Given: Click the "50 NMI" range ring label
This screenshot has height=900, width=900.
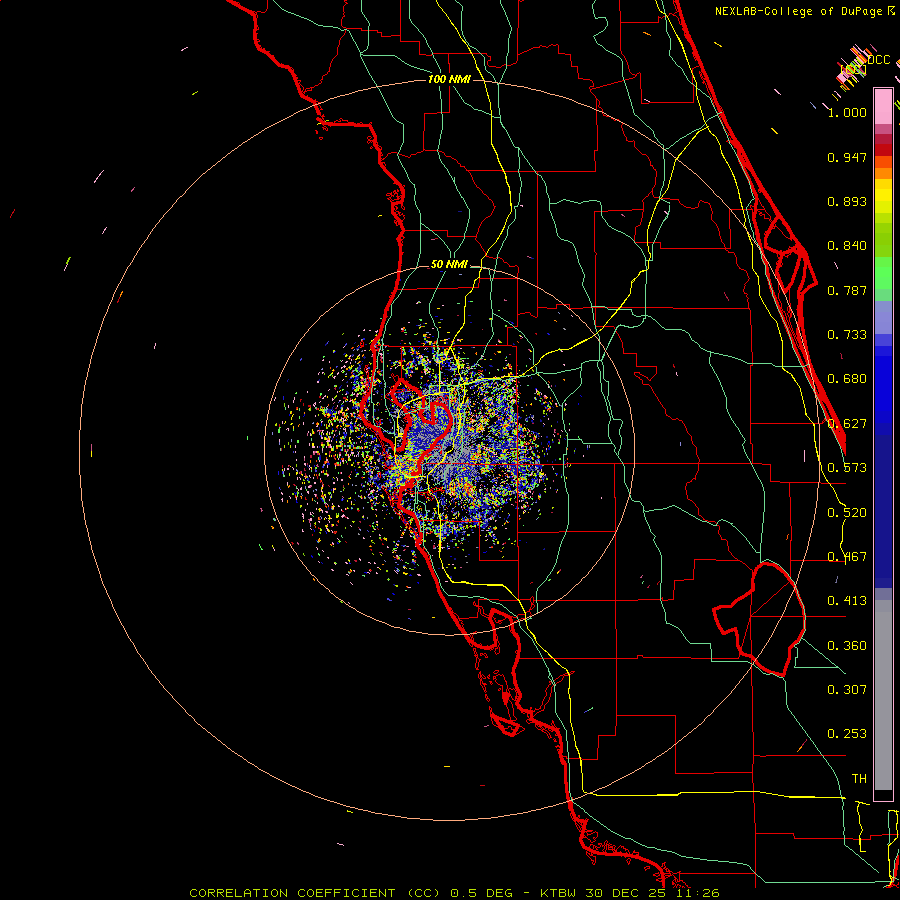Looking at the screenshot, I should (449, 264).
